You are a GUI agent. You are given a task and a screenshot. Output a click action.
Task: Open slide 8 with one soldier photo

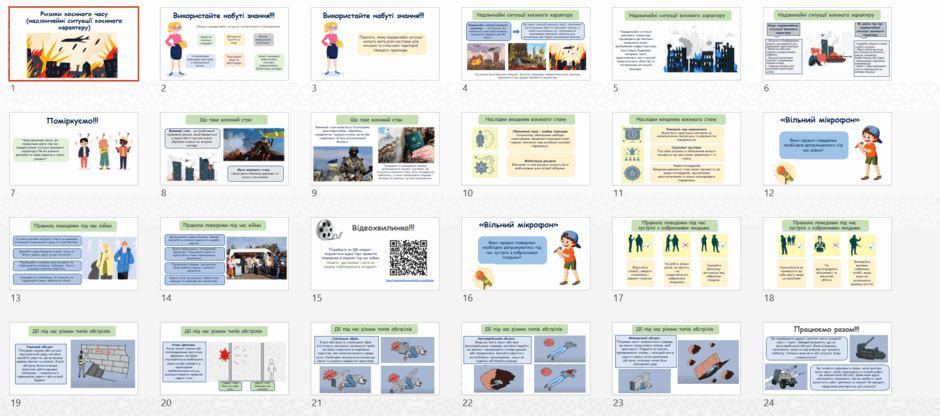pyautogui.click(x=224, y=149)
